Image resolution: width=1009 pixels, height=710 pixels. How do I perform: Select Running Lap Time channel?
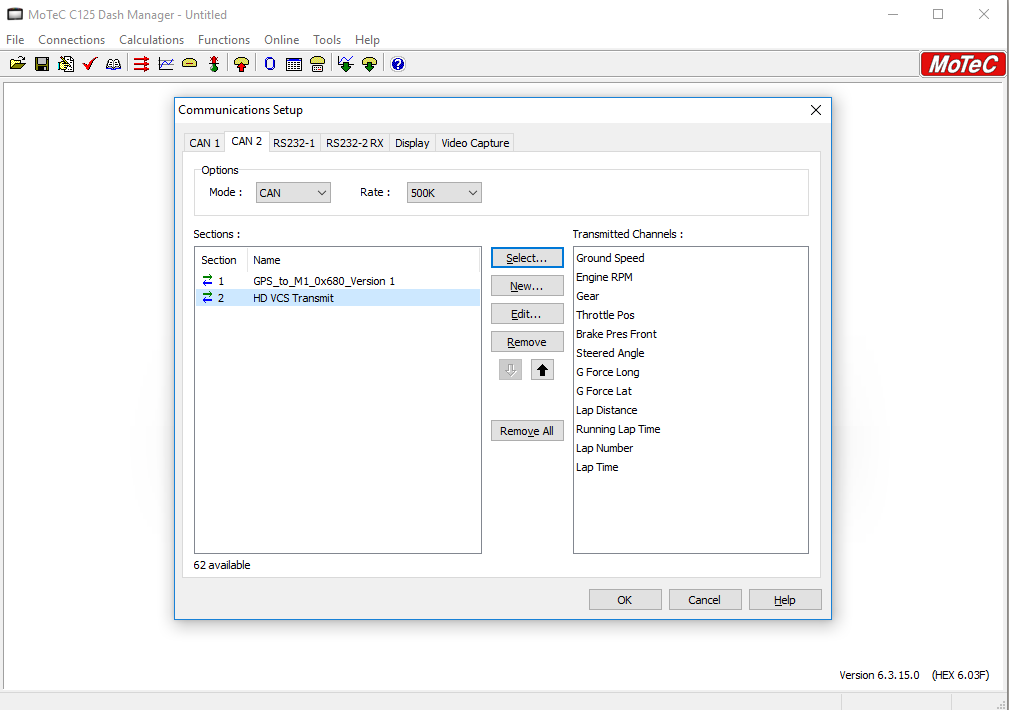tap(618, 429)
